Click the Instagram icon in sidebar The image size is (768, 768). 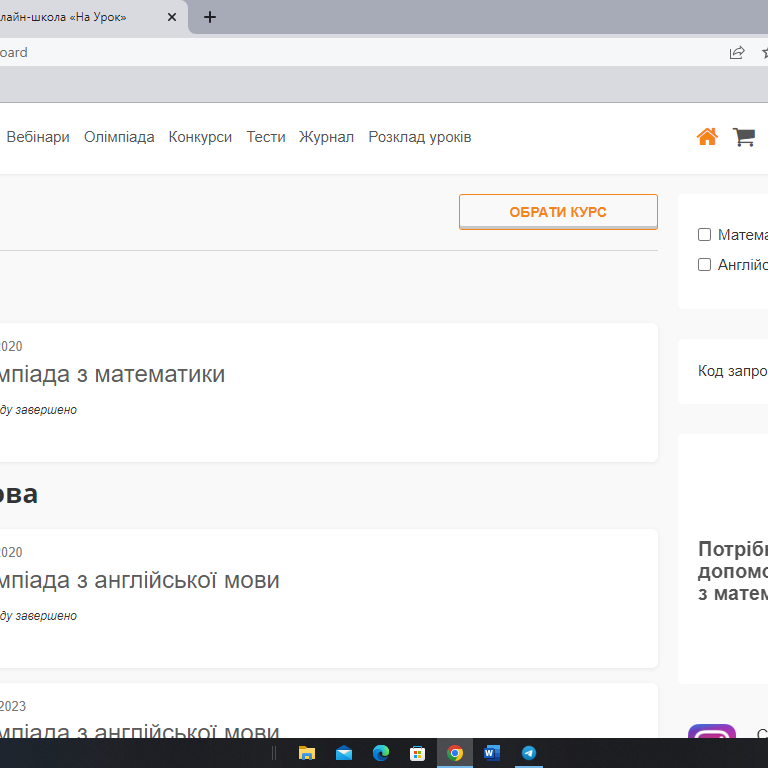tap(712, 731)
